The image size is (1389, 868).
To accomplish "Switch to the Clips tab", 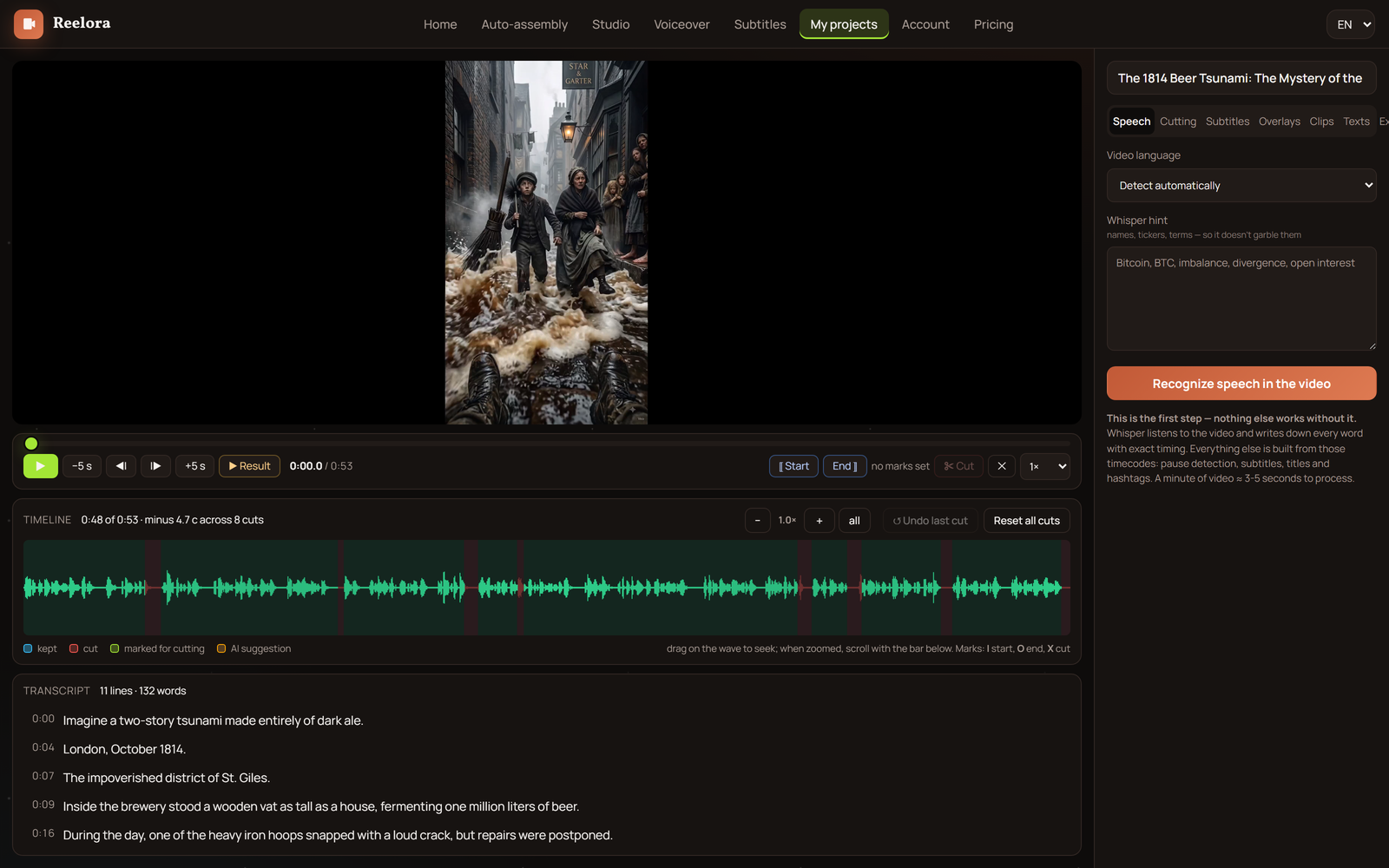I will pyautogui.click(x=1321, y=122).
